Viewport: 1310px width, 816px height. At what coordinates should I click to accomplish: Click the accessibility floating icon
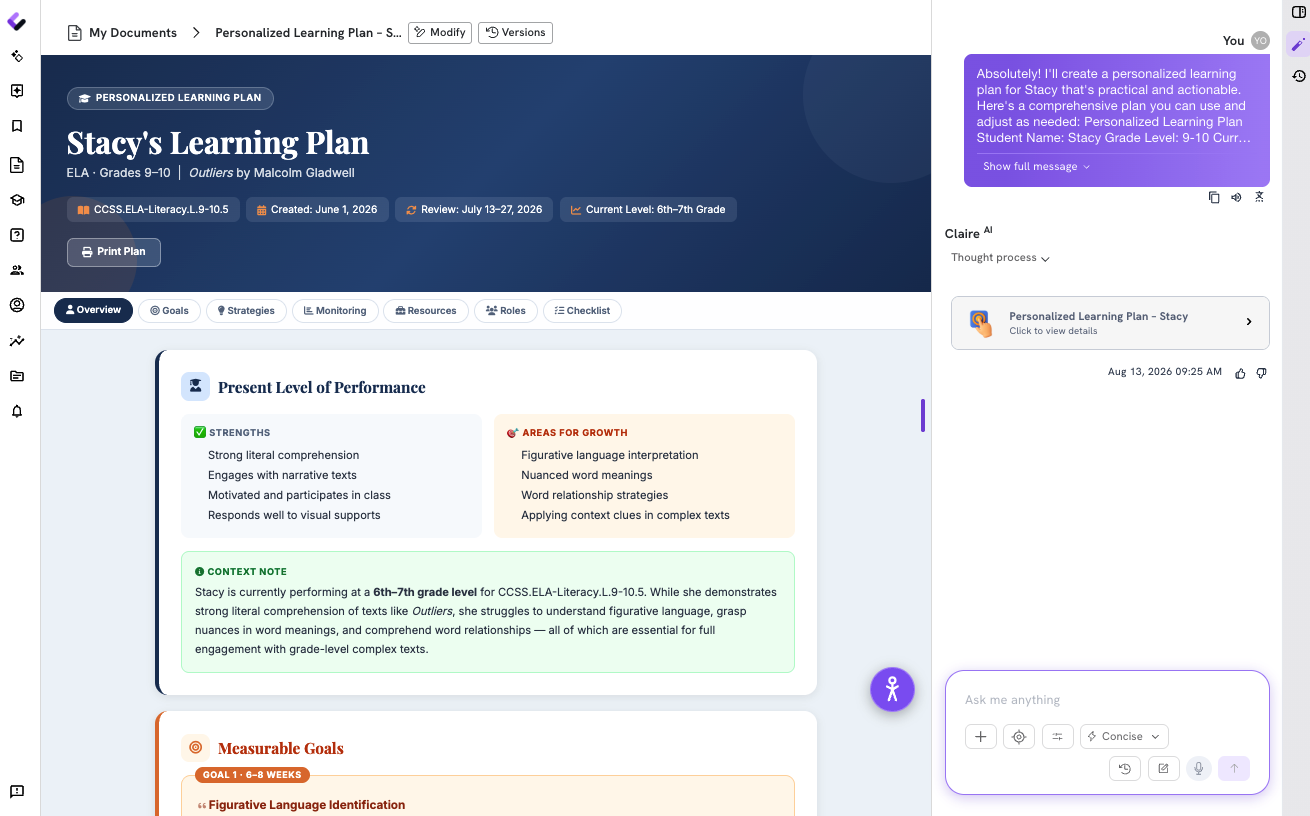point(892,690)
